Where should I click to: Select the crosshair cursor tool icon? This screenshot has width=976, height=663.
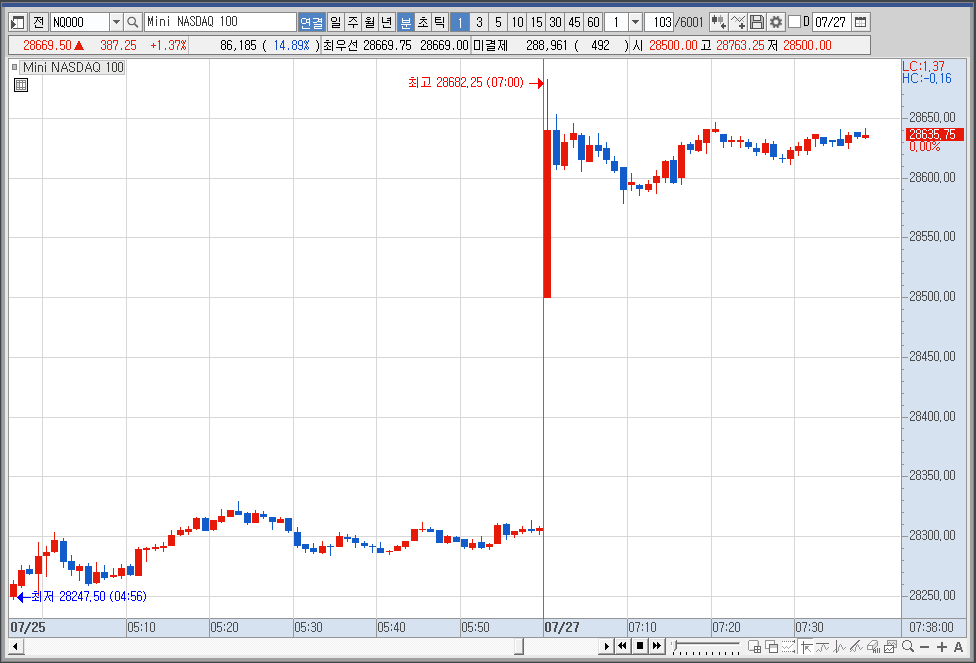806,647
